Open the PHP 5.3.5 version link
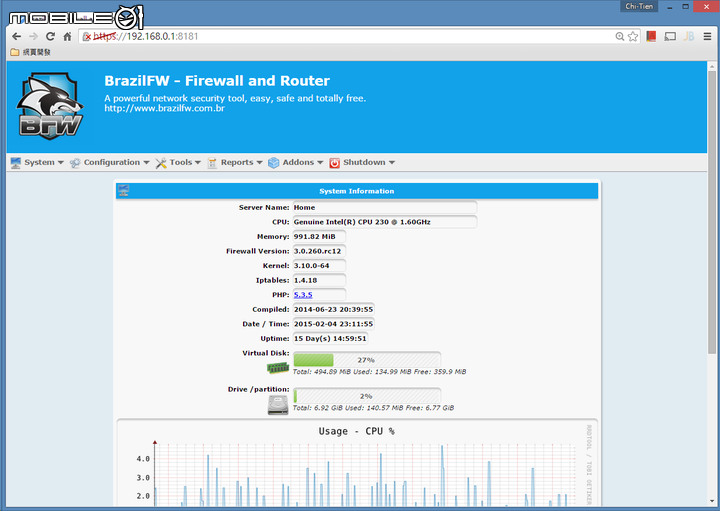Viewport: 720px width, 511px height. pyautogui.click(x=303, y=295)
